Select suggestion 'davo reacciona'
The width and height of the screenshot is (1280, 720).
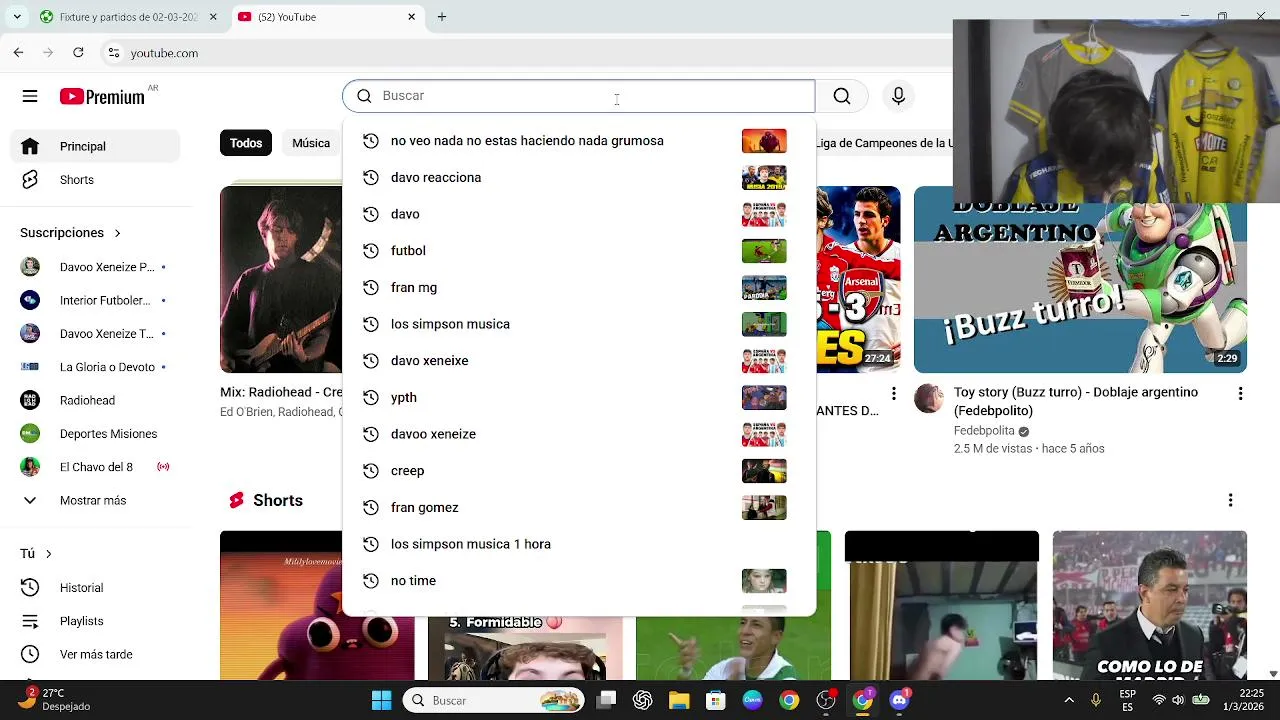(579, 178)
